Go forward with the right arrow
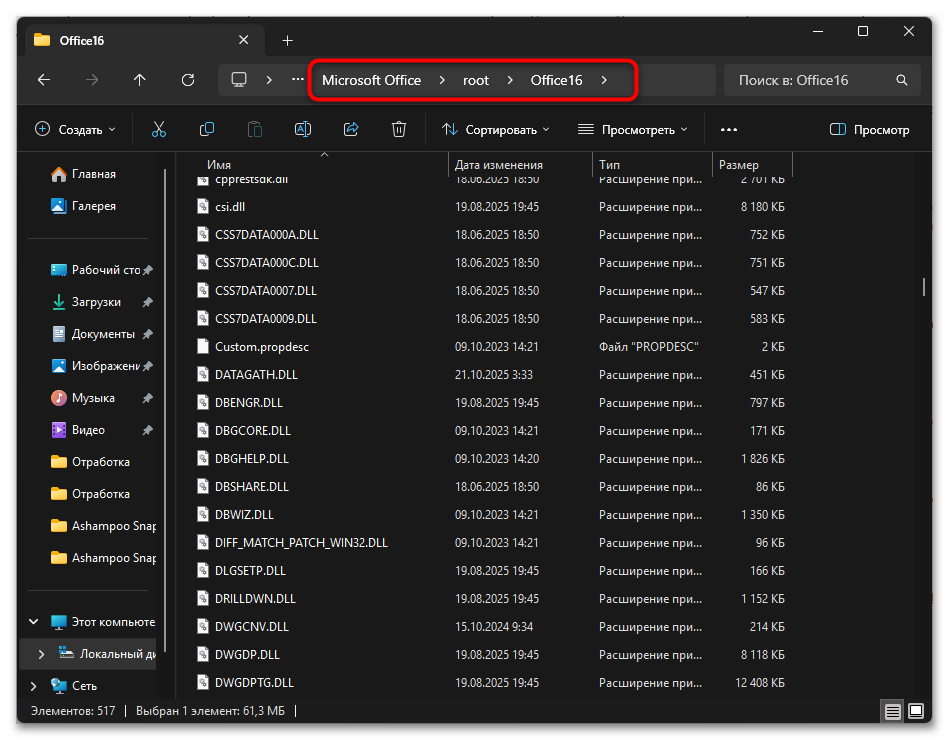 [x=92, y=80]
